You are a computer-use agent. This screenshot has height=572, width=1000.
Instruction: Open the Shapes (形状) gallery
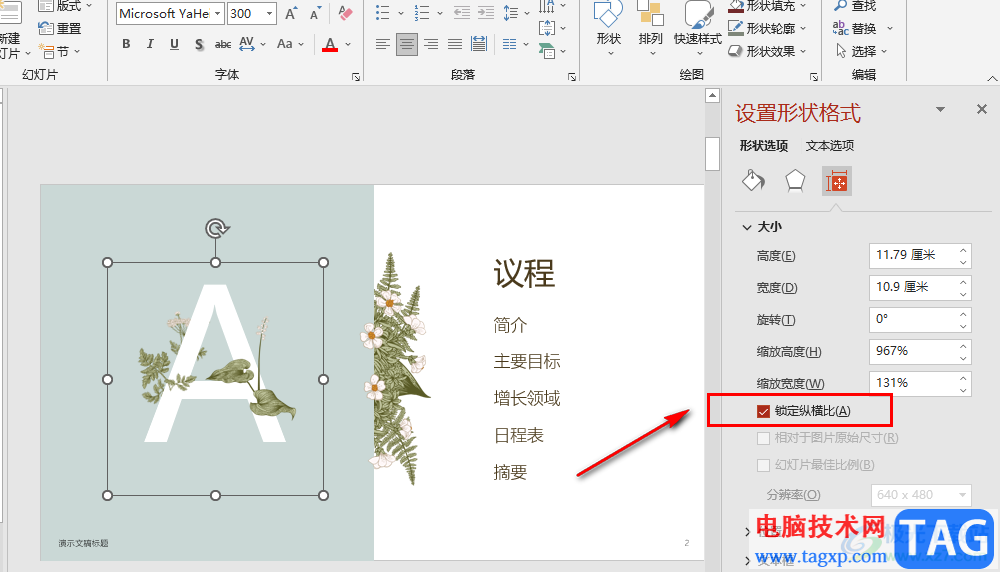(x=608, y=29)
